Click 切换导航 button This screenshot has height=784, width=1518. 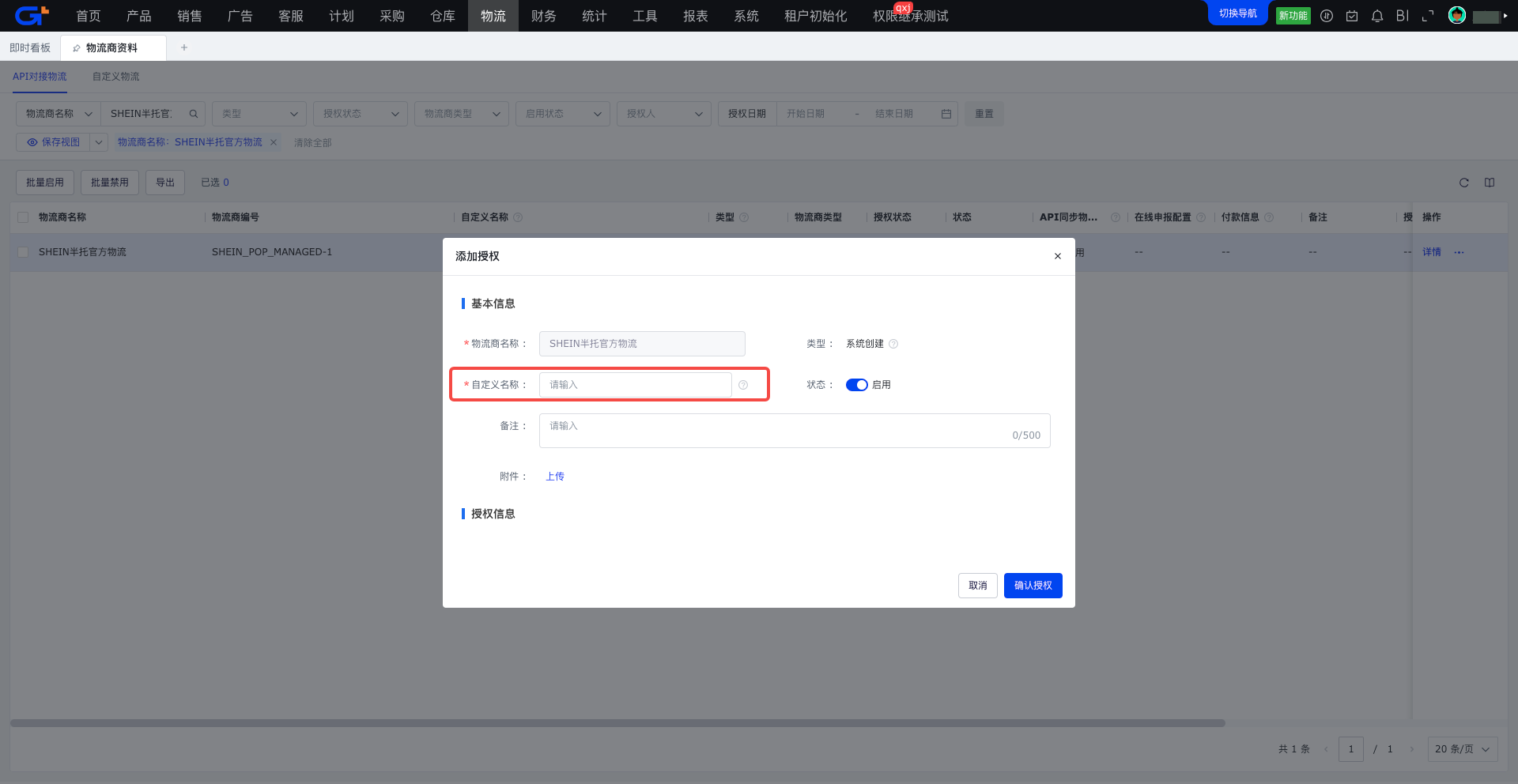pyautogui.click(x=1238, y=13)
